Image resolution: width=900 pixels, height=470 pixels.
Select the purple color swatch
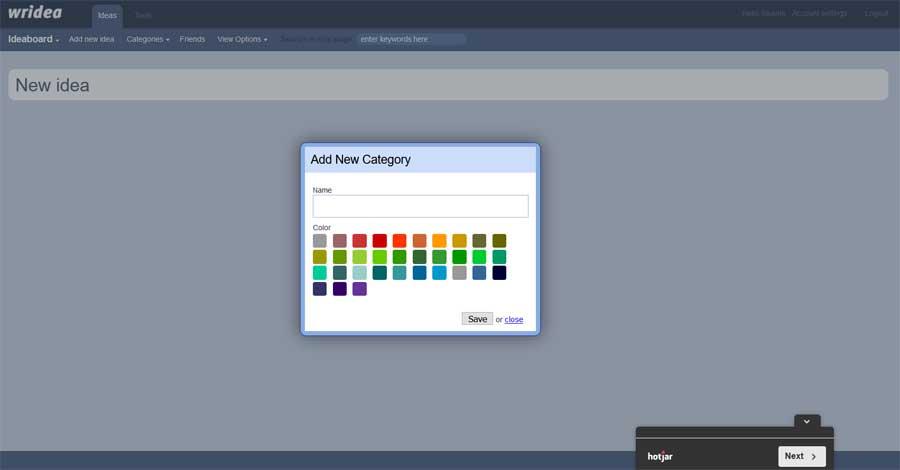tap(359, 289)
